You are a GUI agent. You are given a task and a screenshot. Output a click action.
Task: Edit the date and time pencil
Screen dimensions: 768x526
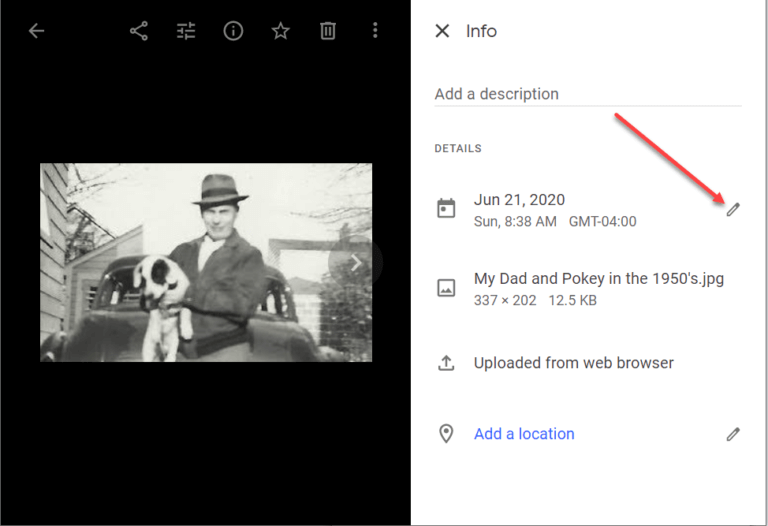733,210
